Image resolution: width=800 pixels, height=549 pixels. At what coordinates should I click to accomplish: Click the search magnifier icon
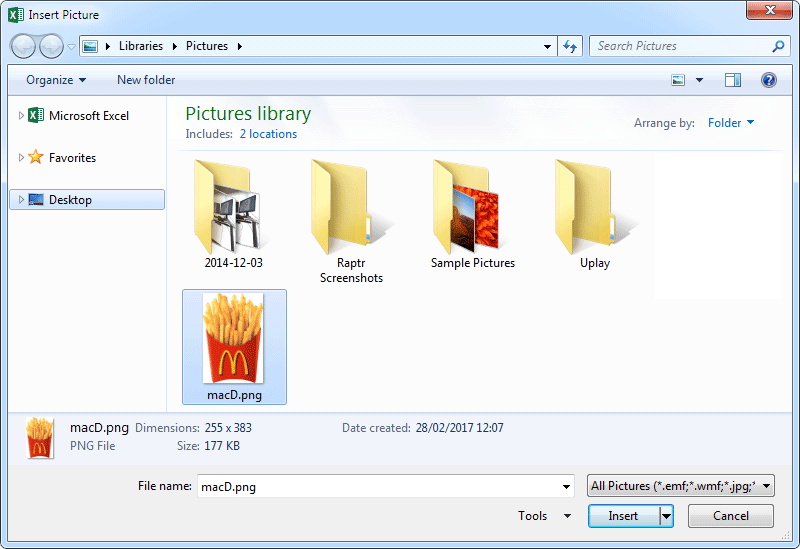click(x=778, y=46)
